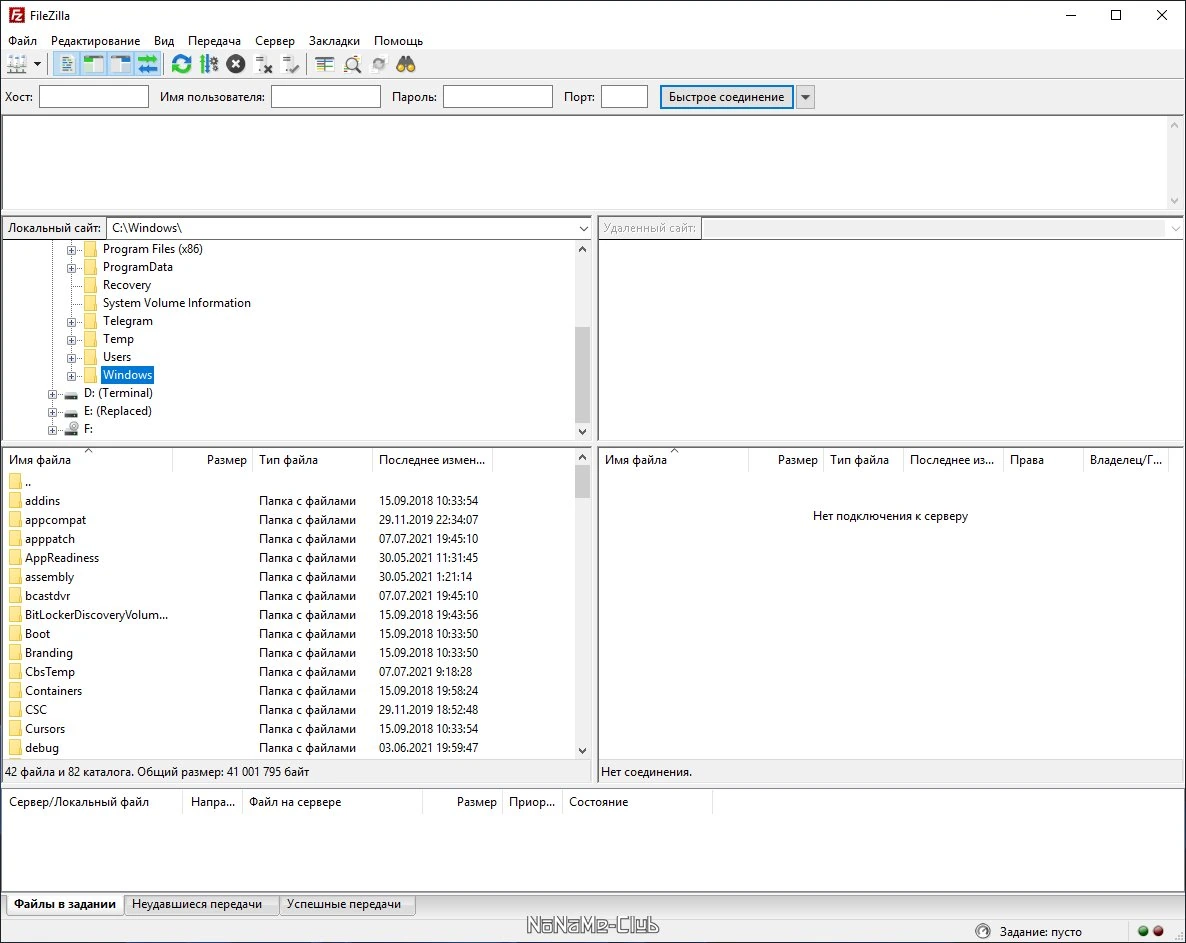Expand D: (Terminal) drive node
Image resolution: width=1186 pixels, height=943 pixels.
(52, 394)
